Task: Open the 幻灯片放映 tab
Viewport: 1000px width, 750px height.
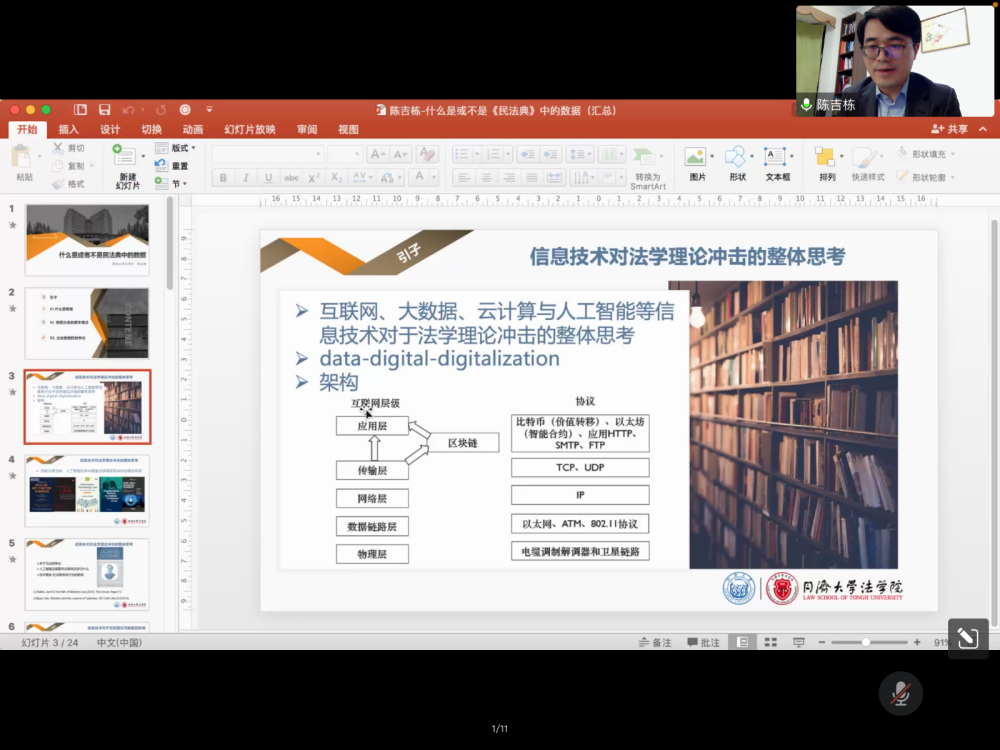Action: pyautogui.click(x=249, y=129)
